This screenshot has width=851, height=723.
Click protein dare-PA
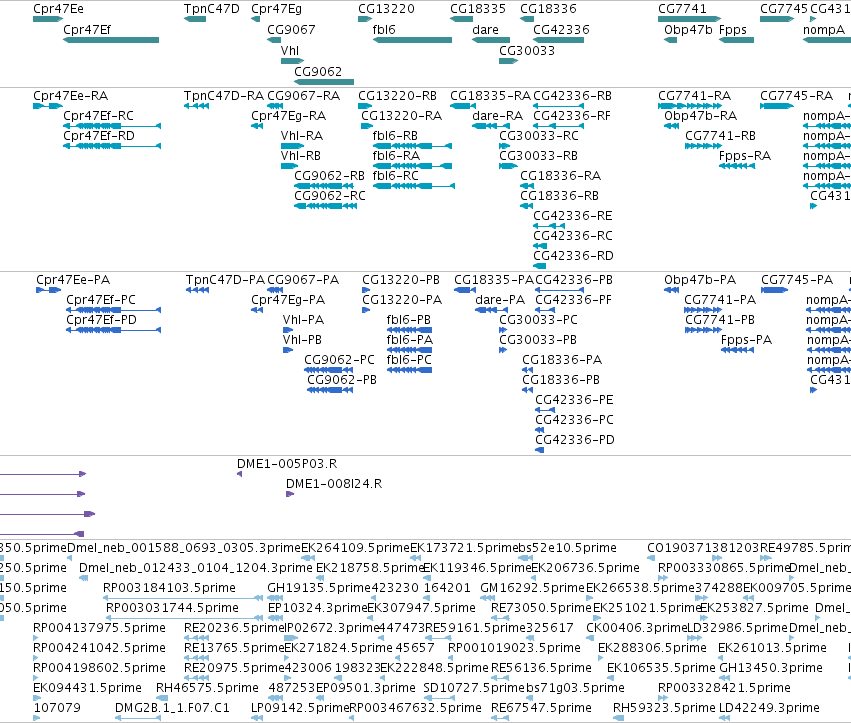pyautogui.click(x=500, y=300)
